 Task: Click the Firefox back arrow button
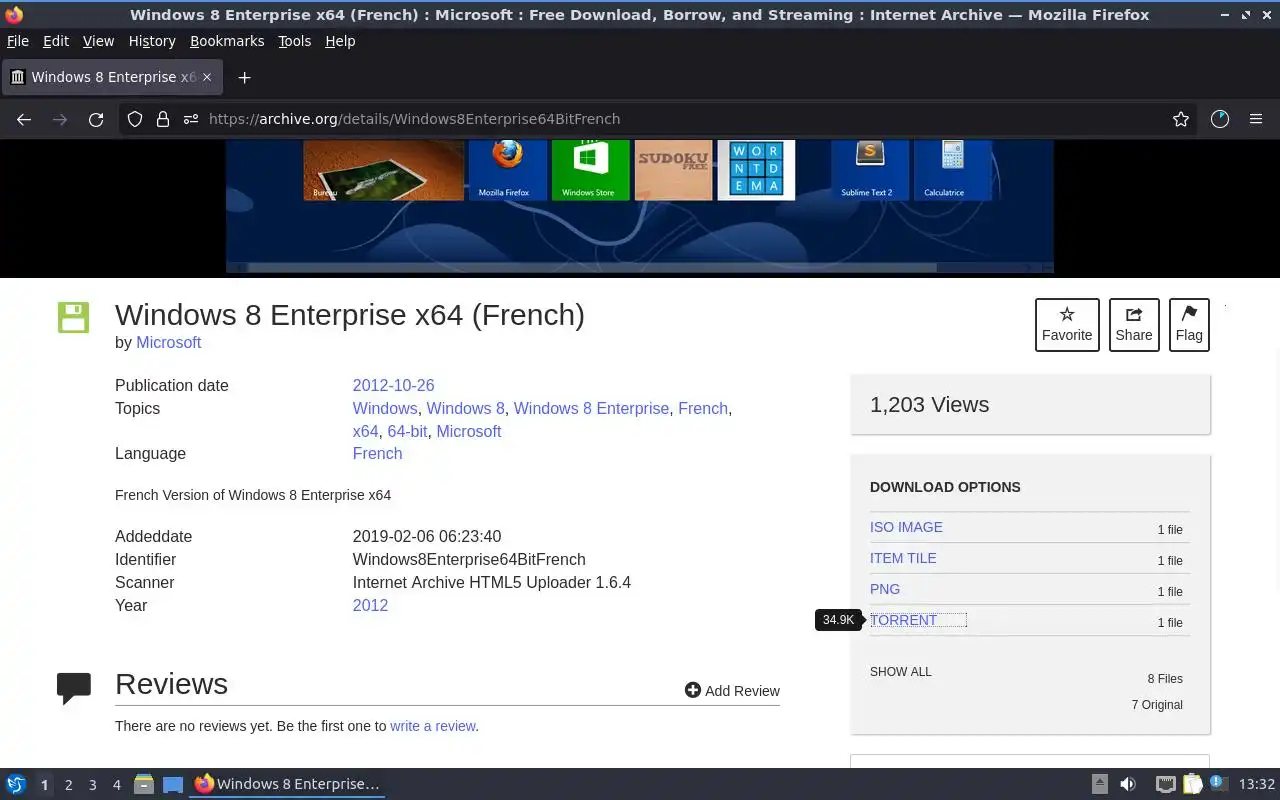pos(24,119)
